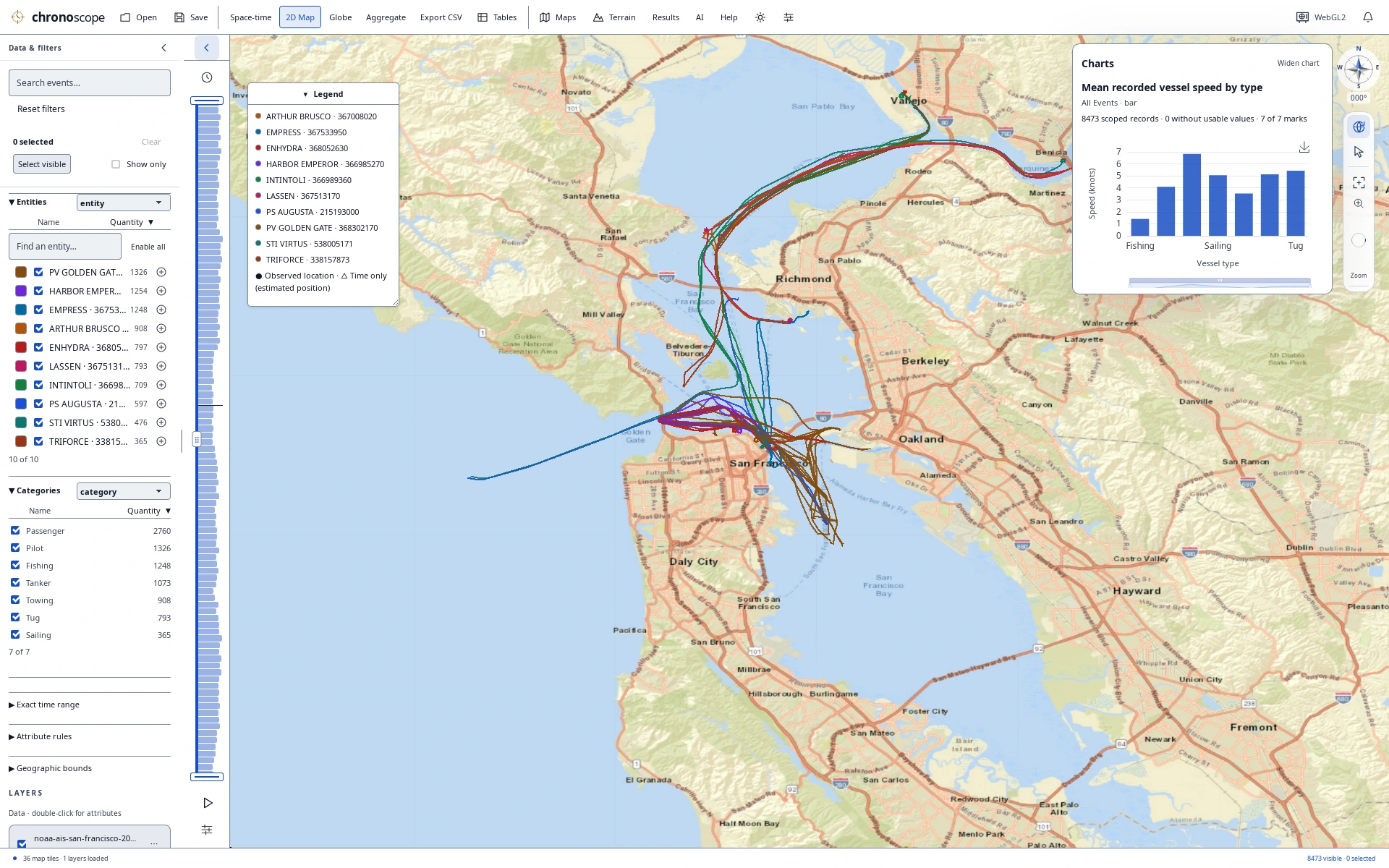1389x868 pixels.
Task: Open the Terrain menu
Action: click(614, 17)
